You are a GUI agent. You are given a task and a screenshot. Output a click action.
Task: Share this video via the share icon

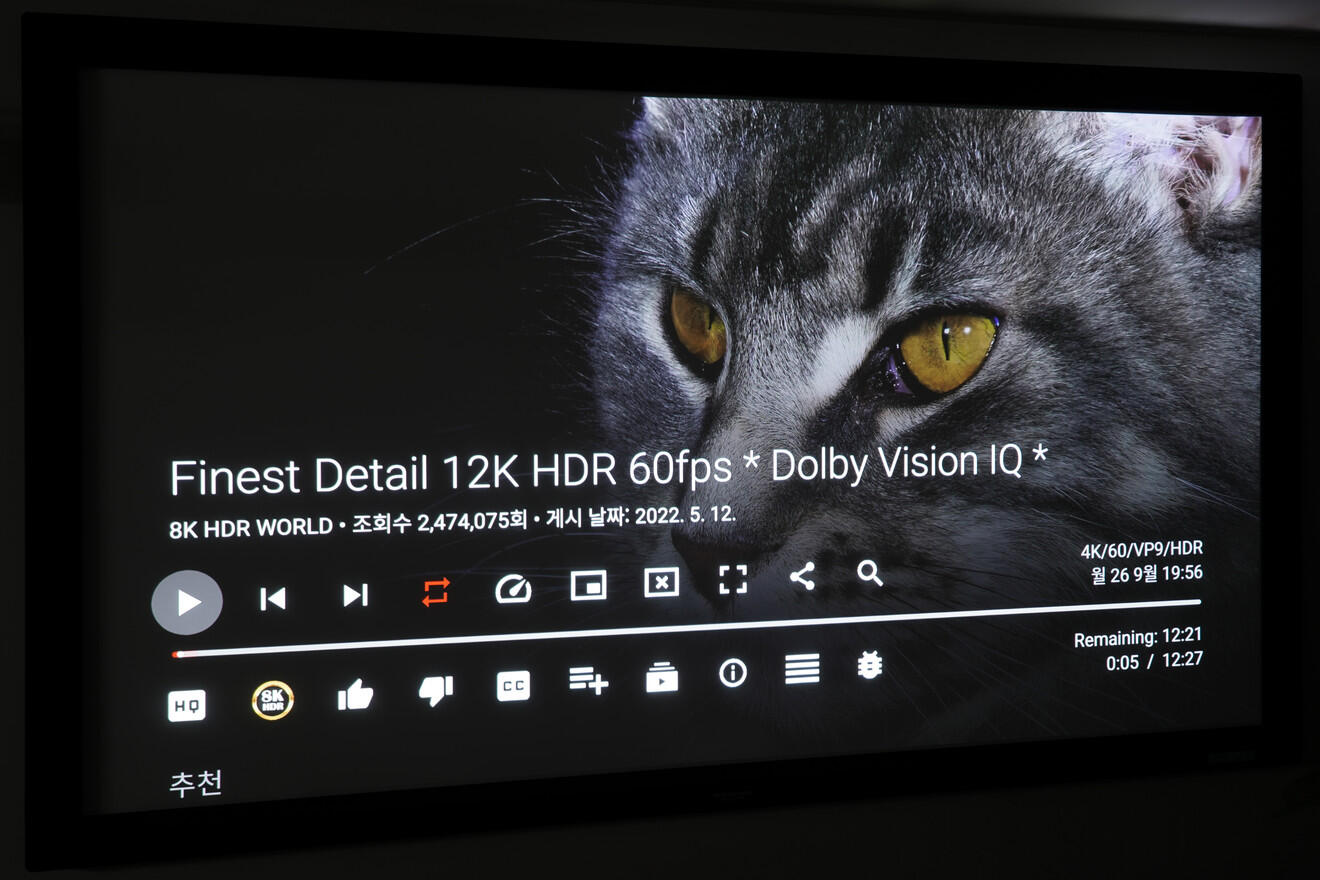tap(802, 576)
